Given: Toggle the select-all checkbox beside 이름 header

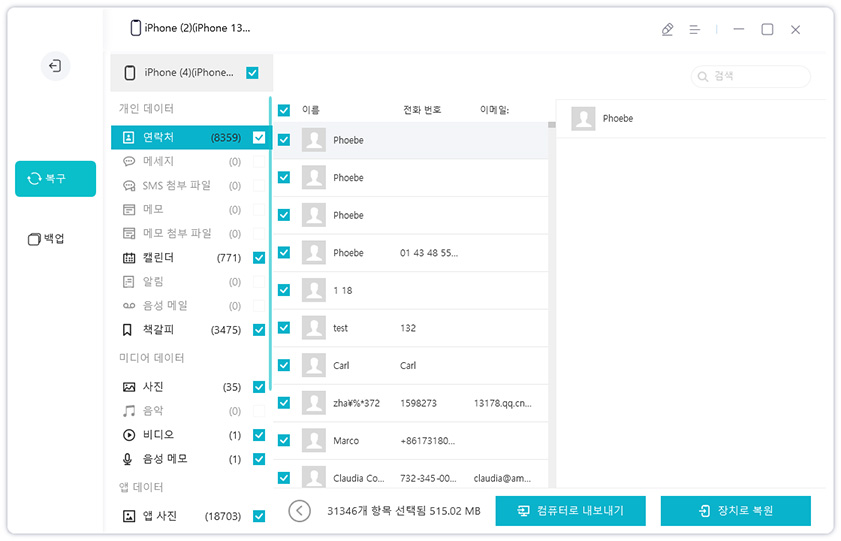Looking at the screenshot, I should pyautogui.click(x=284, y=110).
